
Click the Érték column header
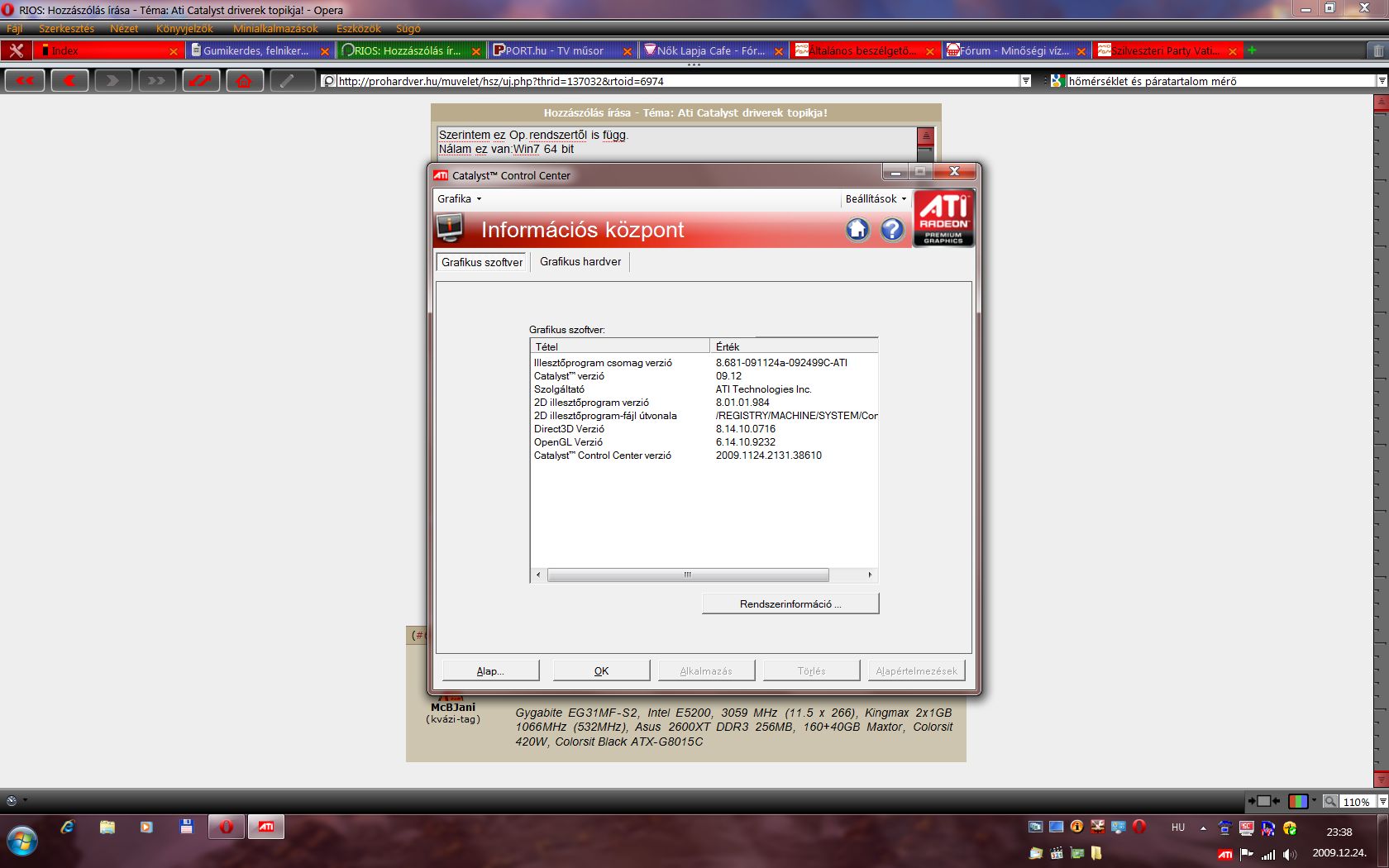(x=795, y=346)
